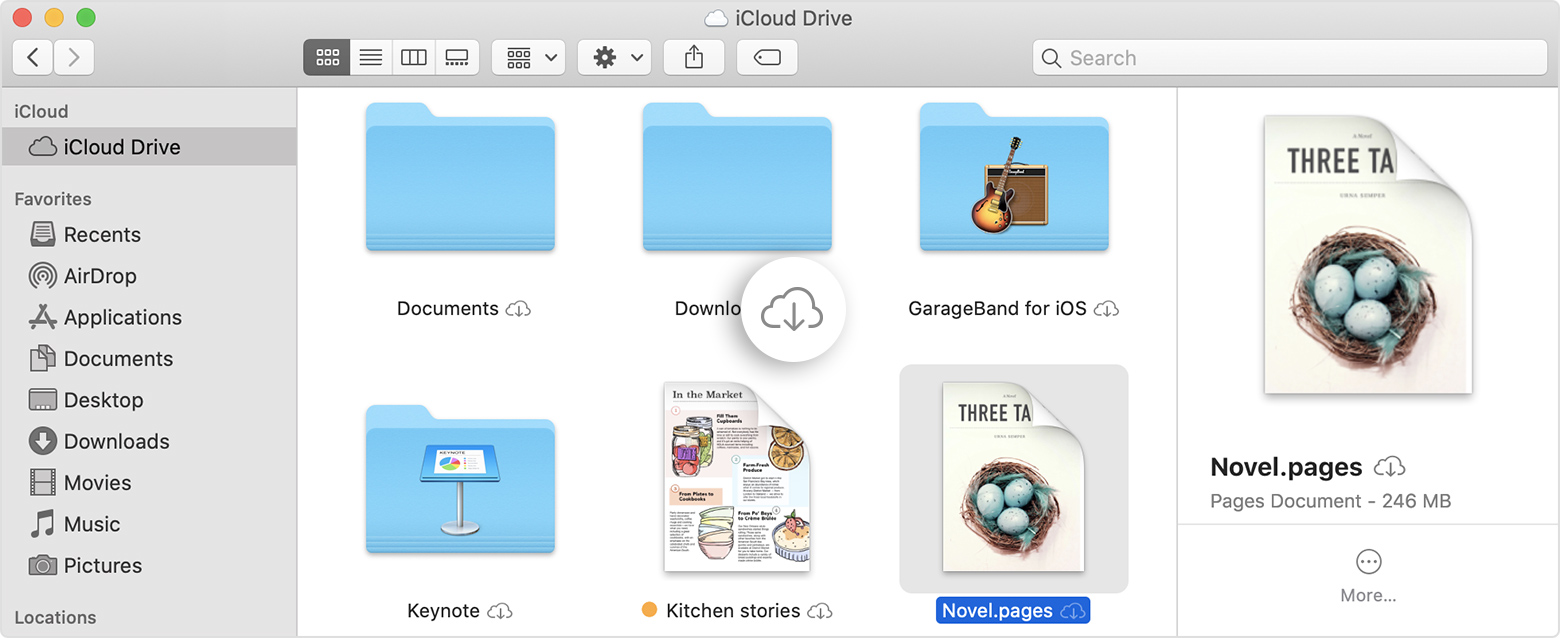Select iCloud Drive in the sidebar
This screenshot has height=638, width=1560.
121,147
